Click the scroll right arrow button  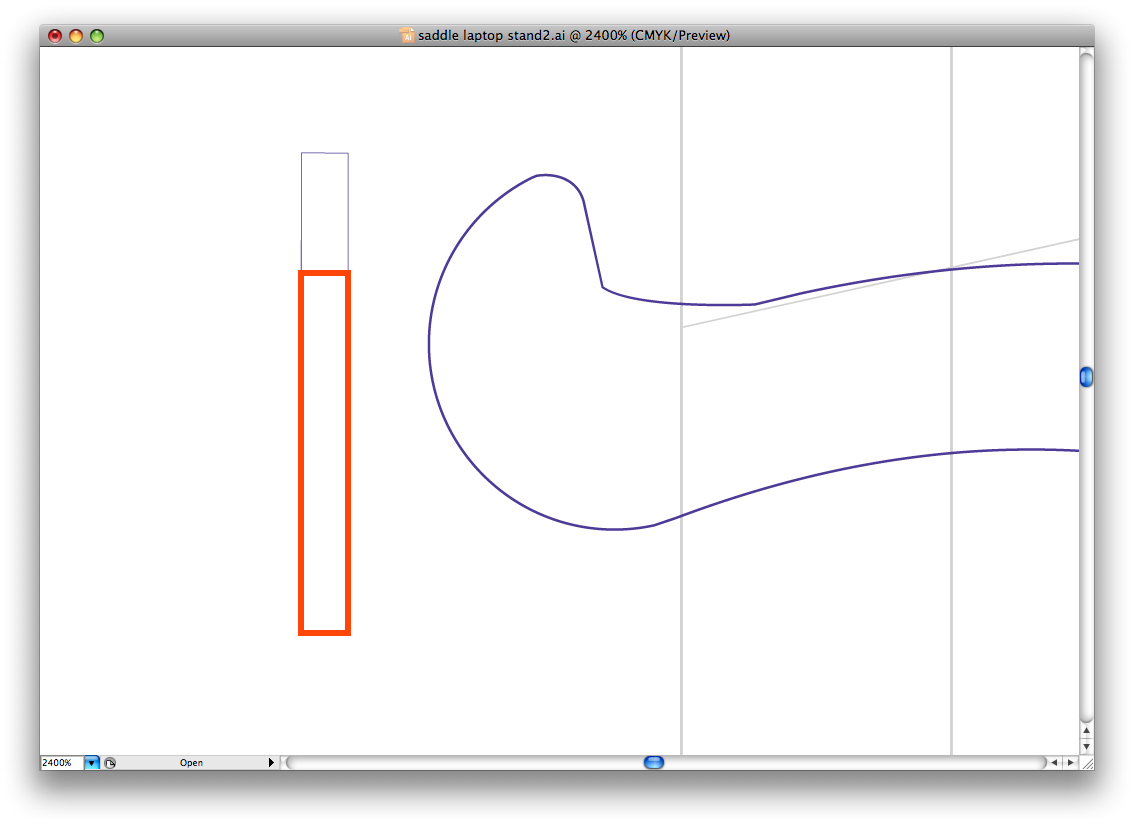[x=1071, y=762]
